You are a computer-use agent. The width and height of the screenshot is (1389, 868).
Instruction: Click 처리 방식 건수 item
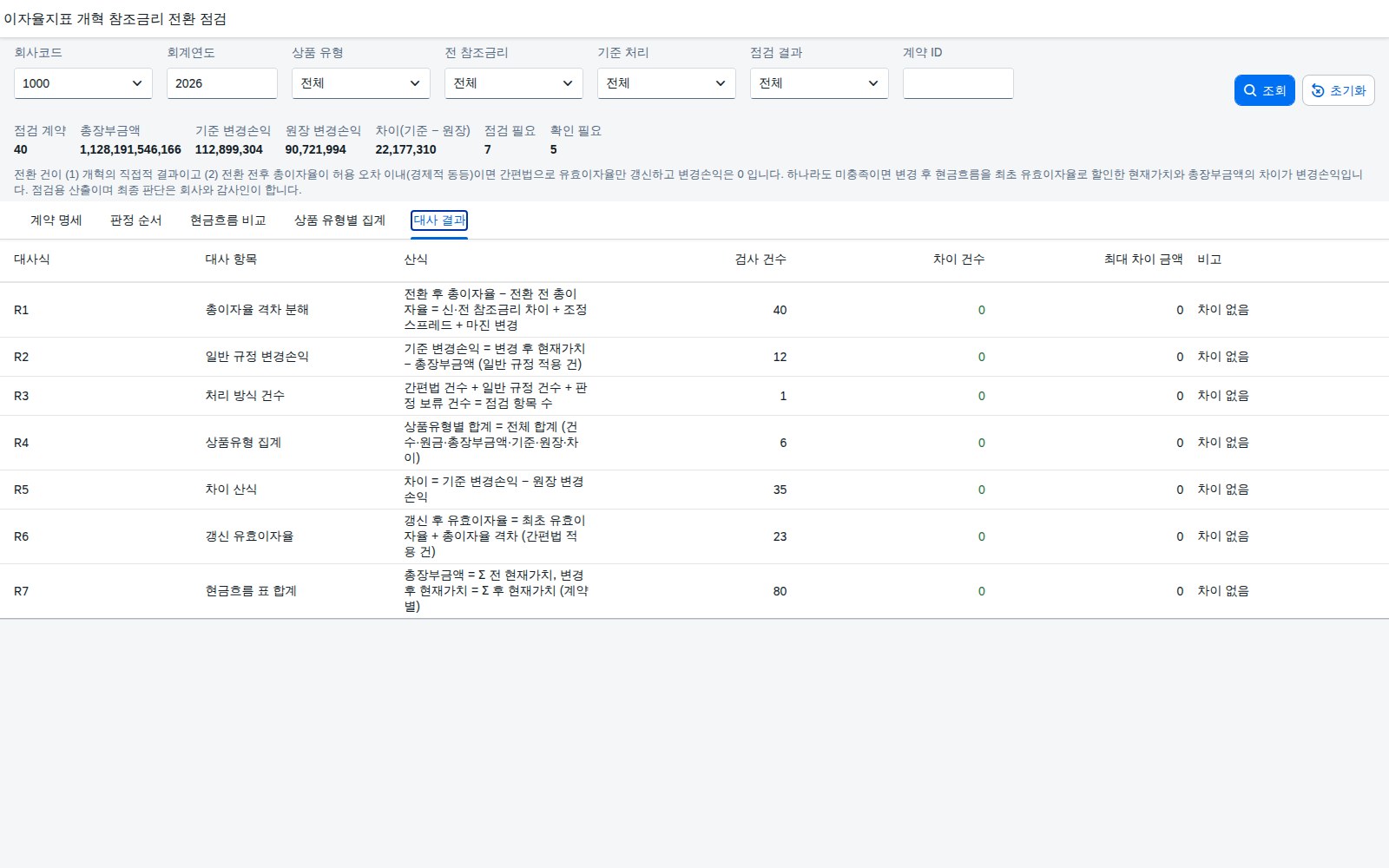pos(245,396)
